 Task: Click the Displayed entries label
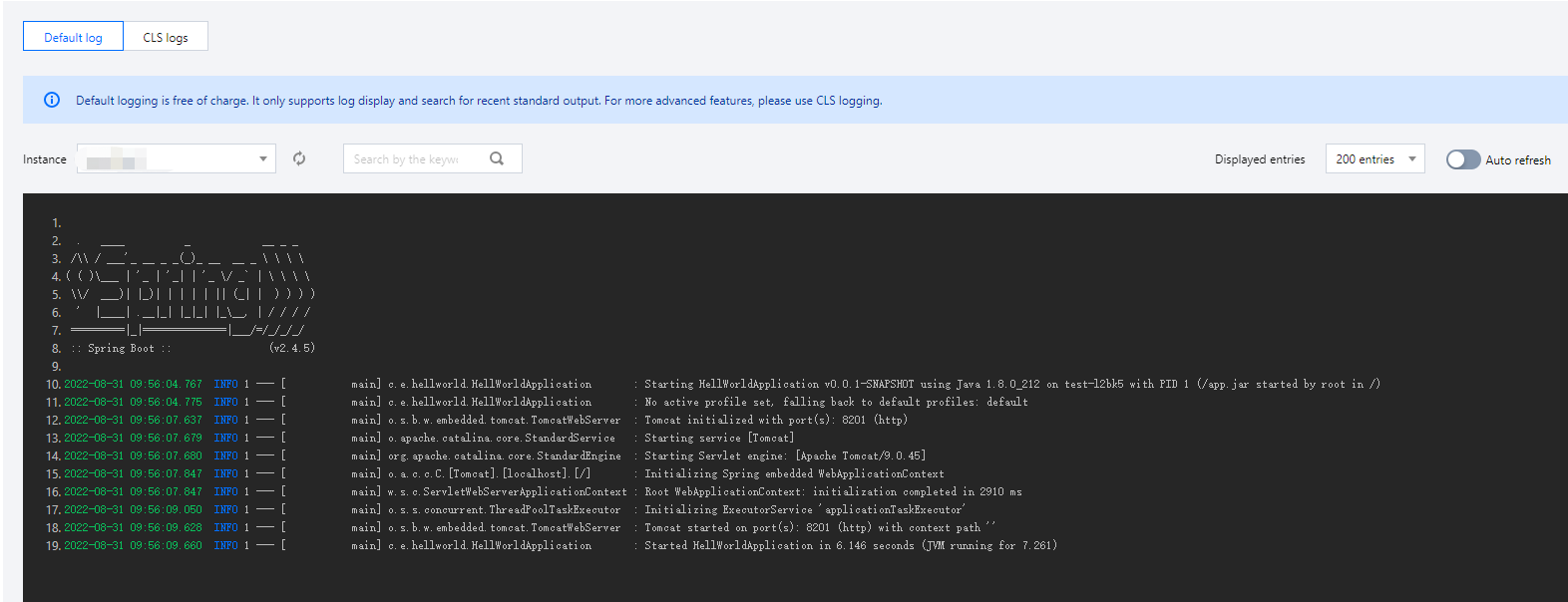1260,159
